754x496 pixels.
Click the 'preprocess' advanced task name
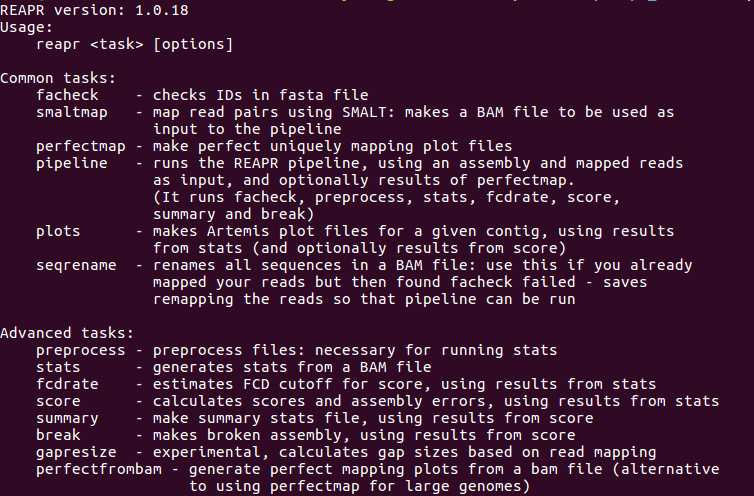click(x=81, y=350)
